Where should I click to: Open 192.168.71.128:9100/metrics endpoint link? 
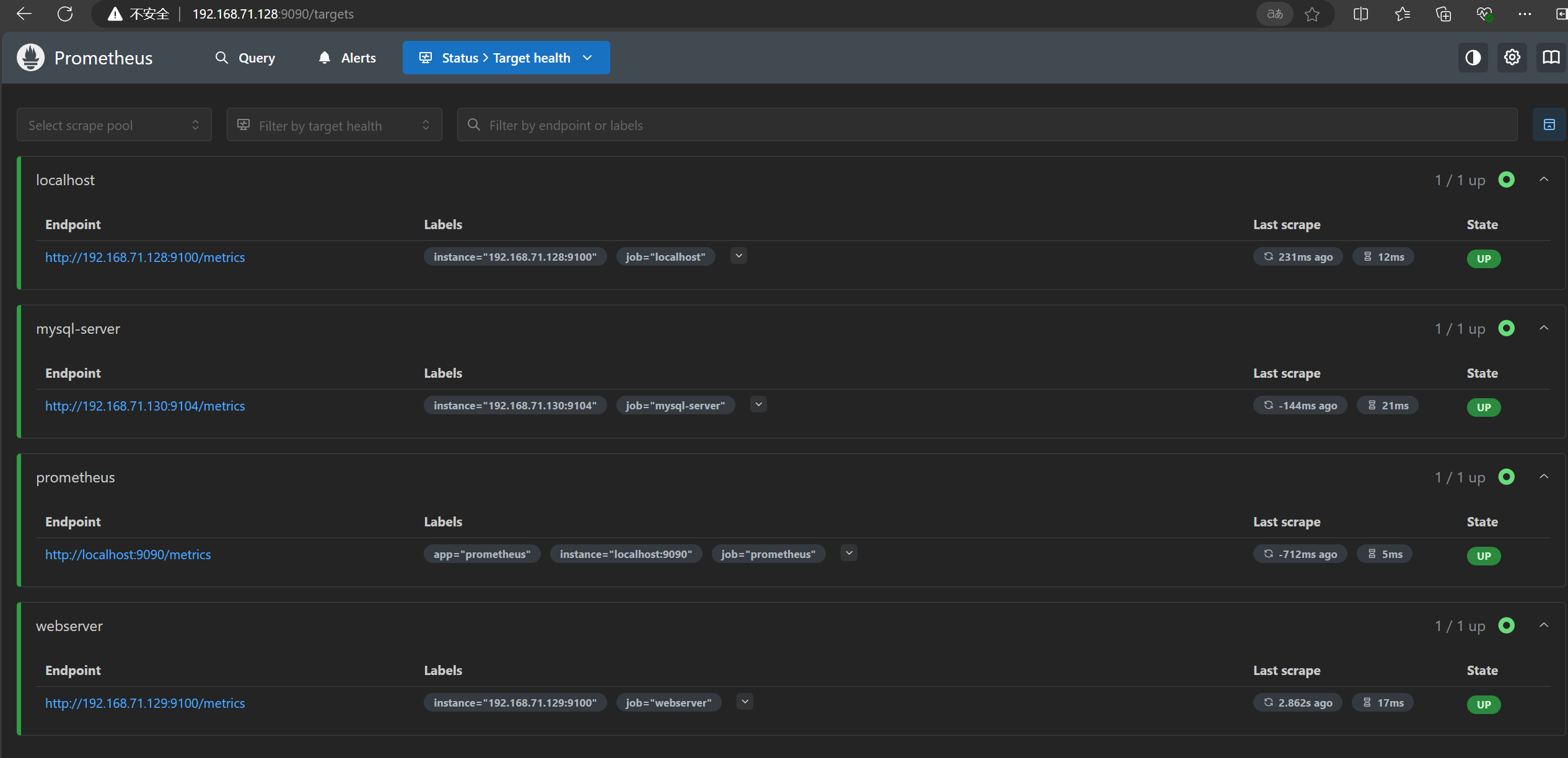click(145, 258)
